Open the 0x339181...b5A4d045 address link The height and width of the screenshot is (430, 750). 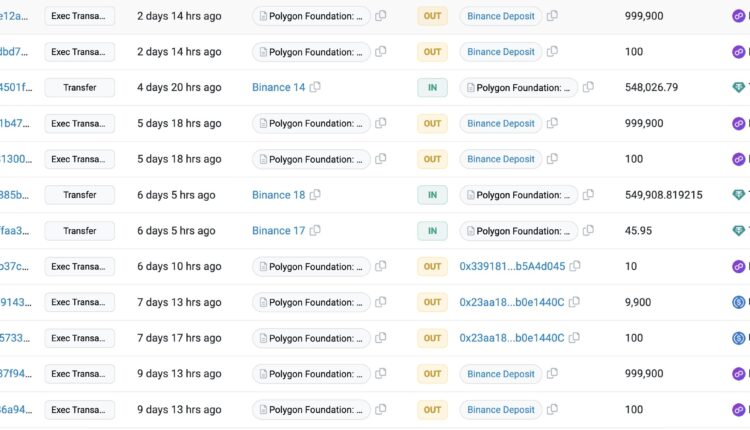tap(512, 267)
